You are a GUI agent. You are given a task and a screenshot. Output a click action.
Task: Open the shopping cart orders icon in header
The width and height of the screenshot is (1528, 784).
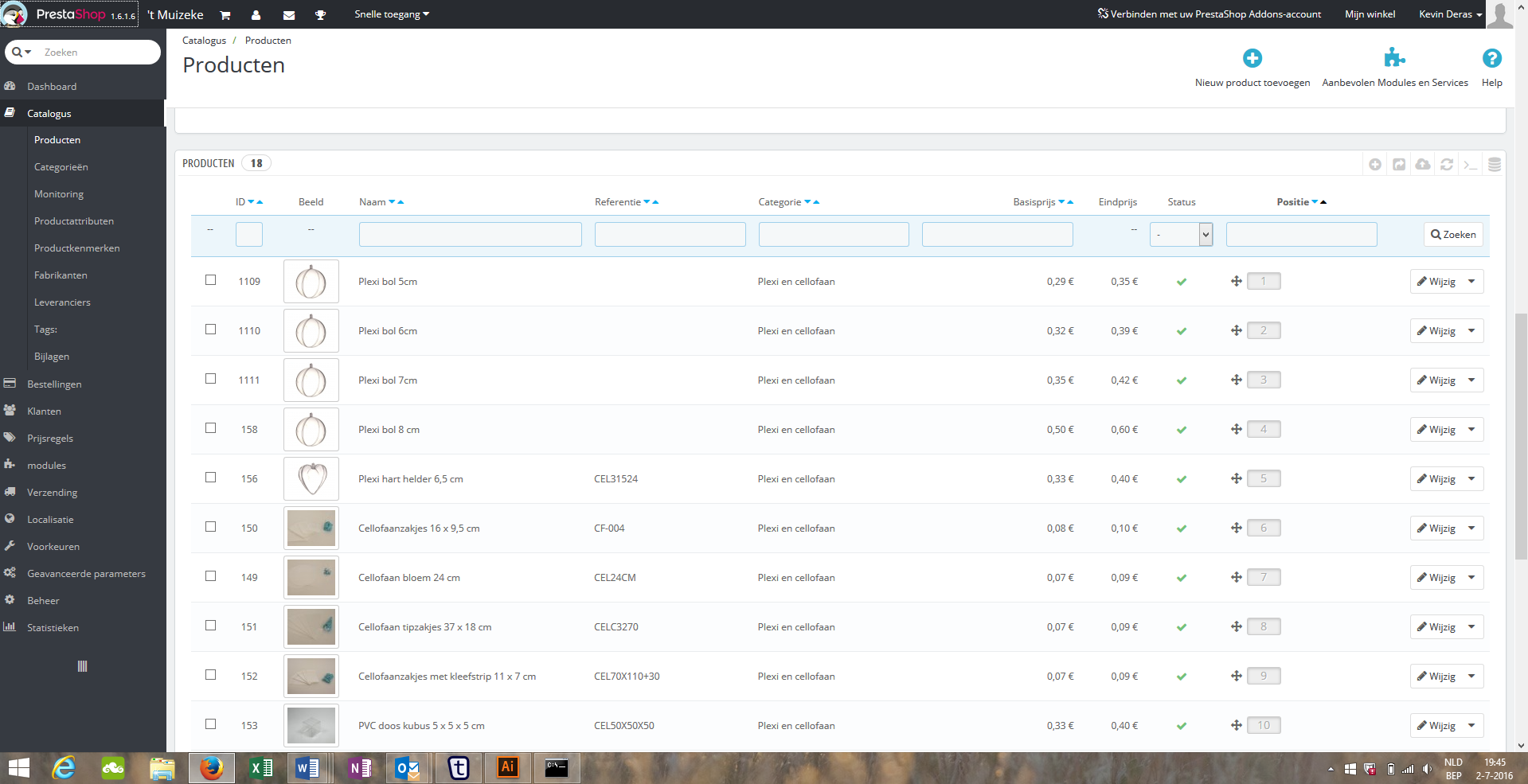pyautogui.click(x=225, y=15)
